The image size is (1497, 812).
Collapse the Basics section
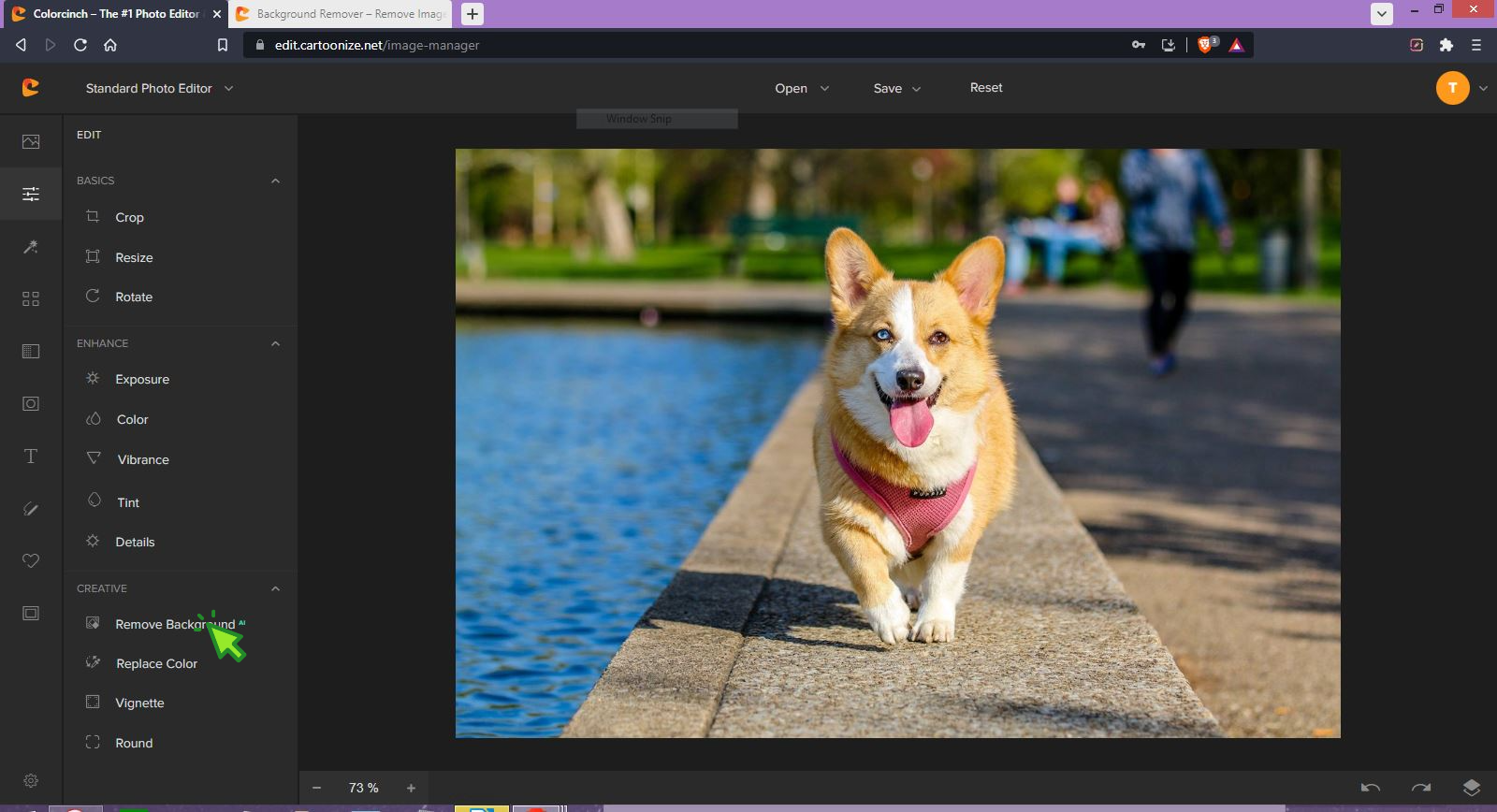pyautogui.click(x=275, y=181)
